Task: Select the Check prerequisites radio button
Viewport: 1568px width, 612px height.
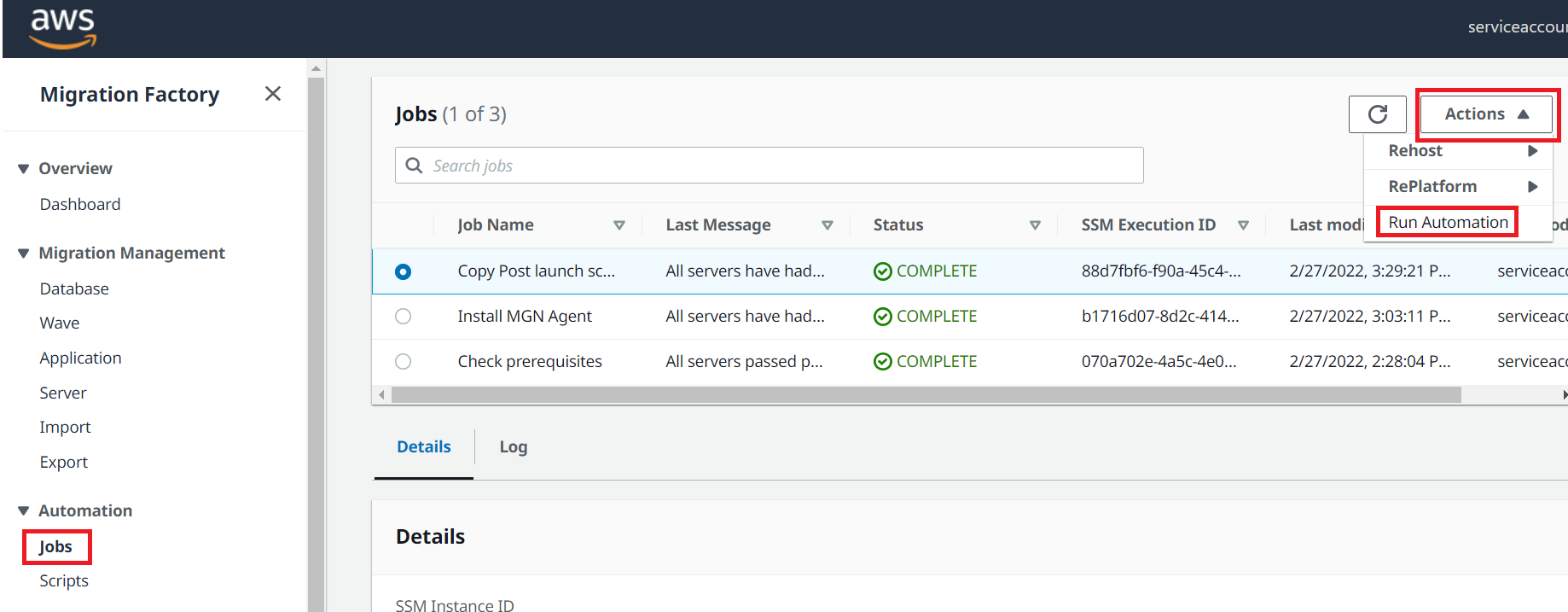Action: (x=404, y=362)
